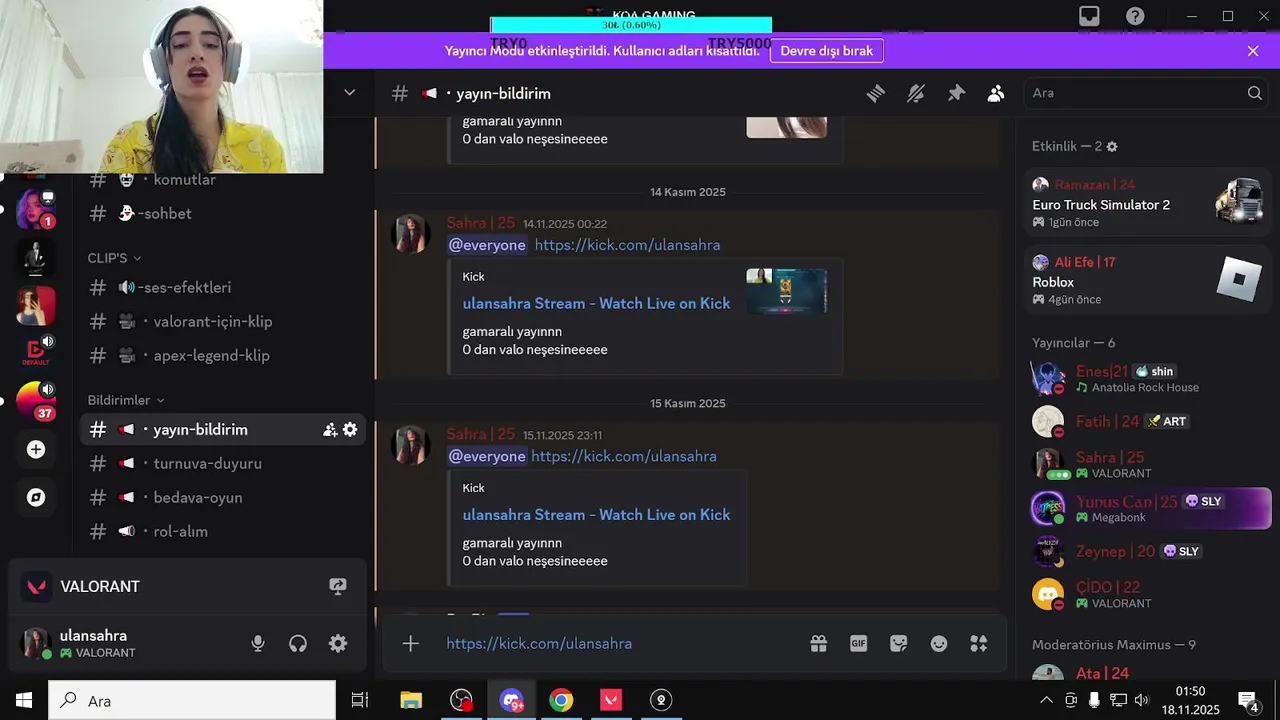The image size is (1280, 720).
Task: Open GIF picker
Action: (x=859, y=644)
